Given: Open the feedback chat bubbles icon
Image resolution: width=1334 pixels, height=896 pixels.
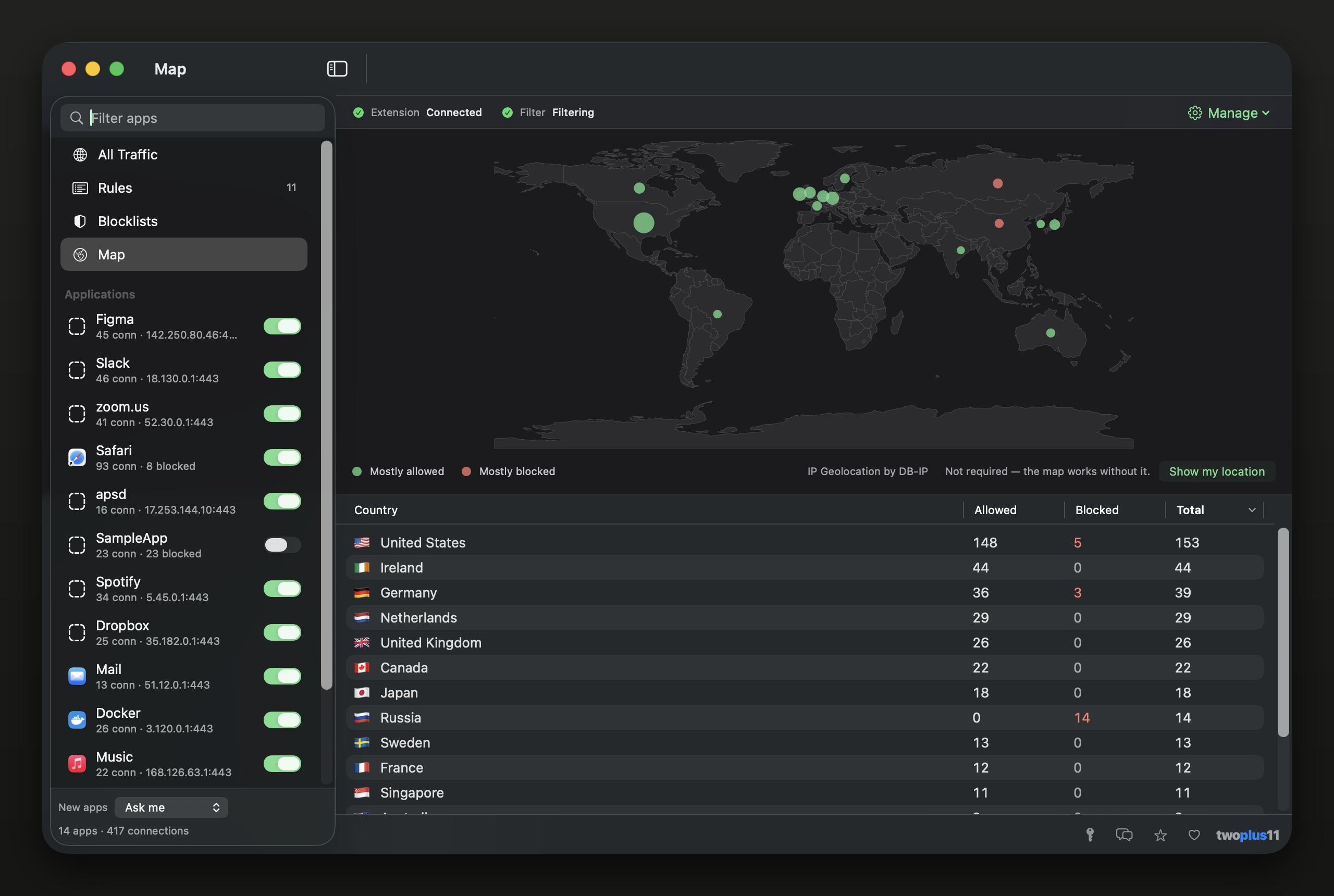Looking at the screenshot, I should coord(1124,835).
